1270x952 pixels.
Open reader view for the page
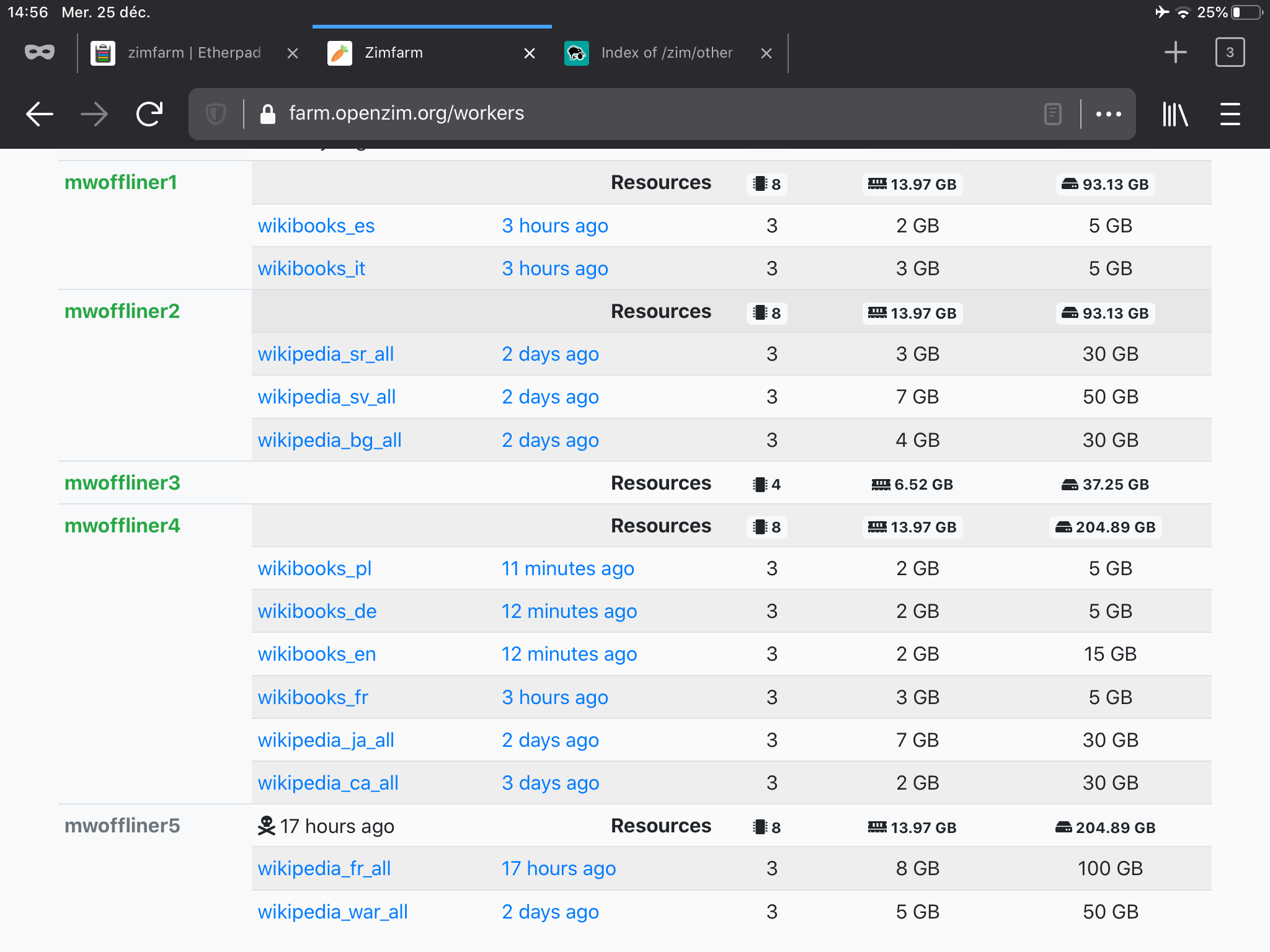click(x=1052, y=114)
